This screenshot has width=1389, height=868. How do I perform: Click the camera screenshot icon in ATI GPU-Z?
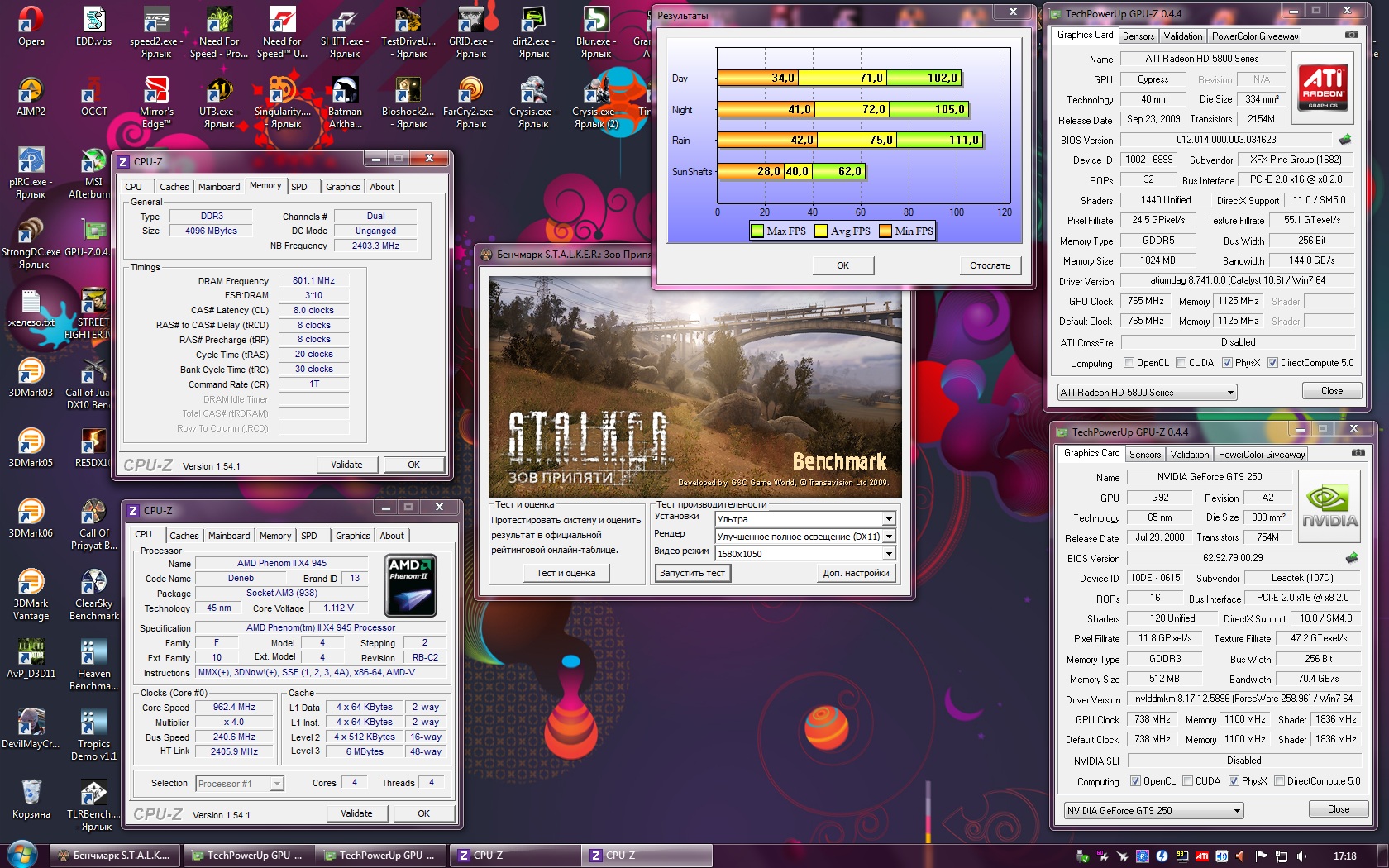tap(1351, 35)
